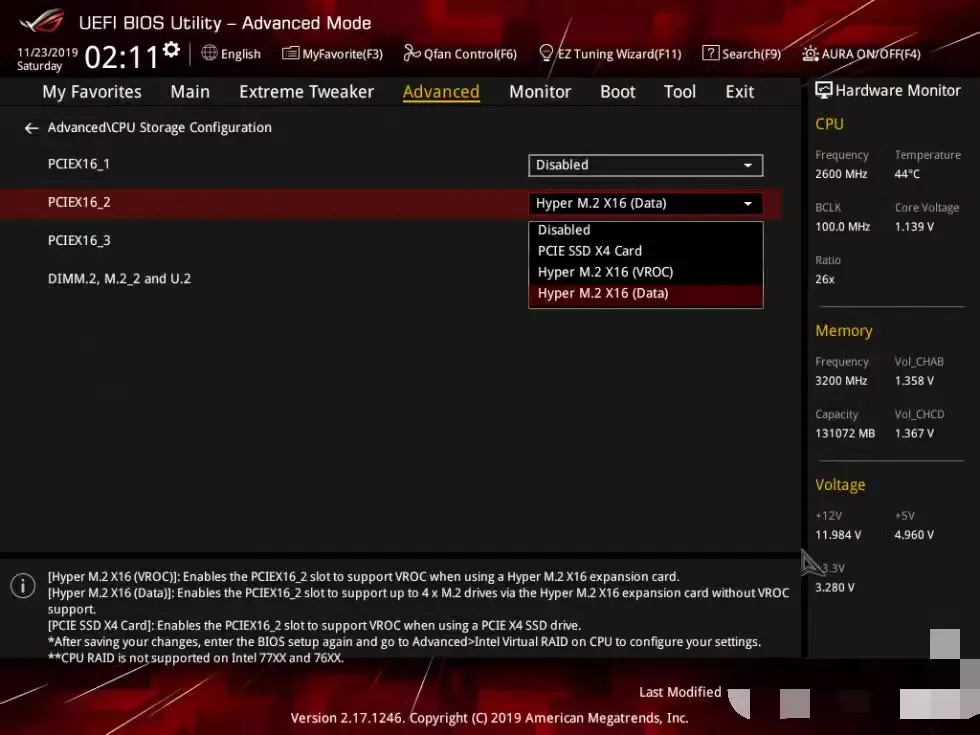Click the 11/23/2019 date text
The image size is (980, 735).
pos(48,52)
